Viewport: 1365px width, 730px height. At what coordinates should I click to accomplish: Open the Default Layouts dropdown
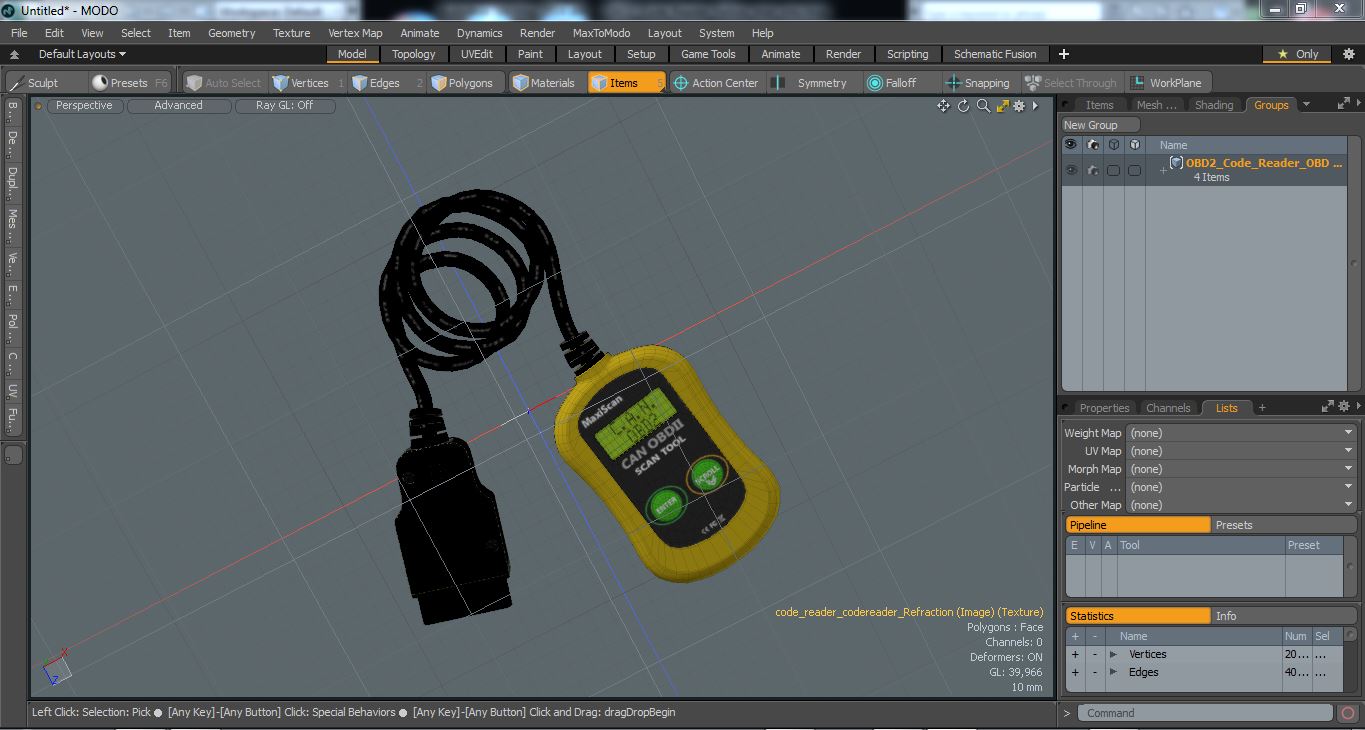(x=82, y=54)
